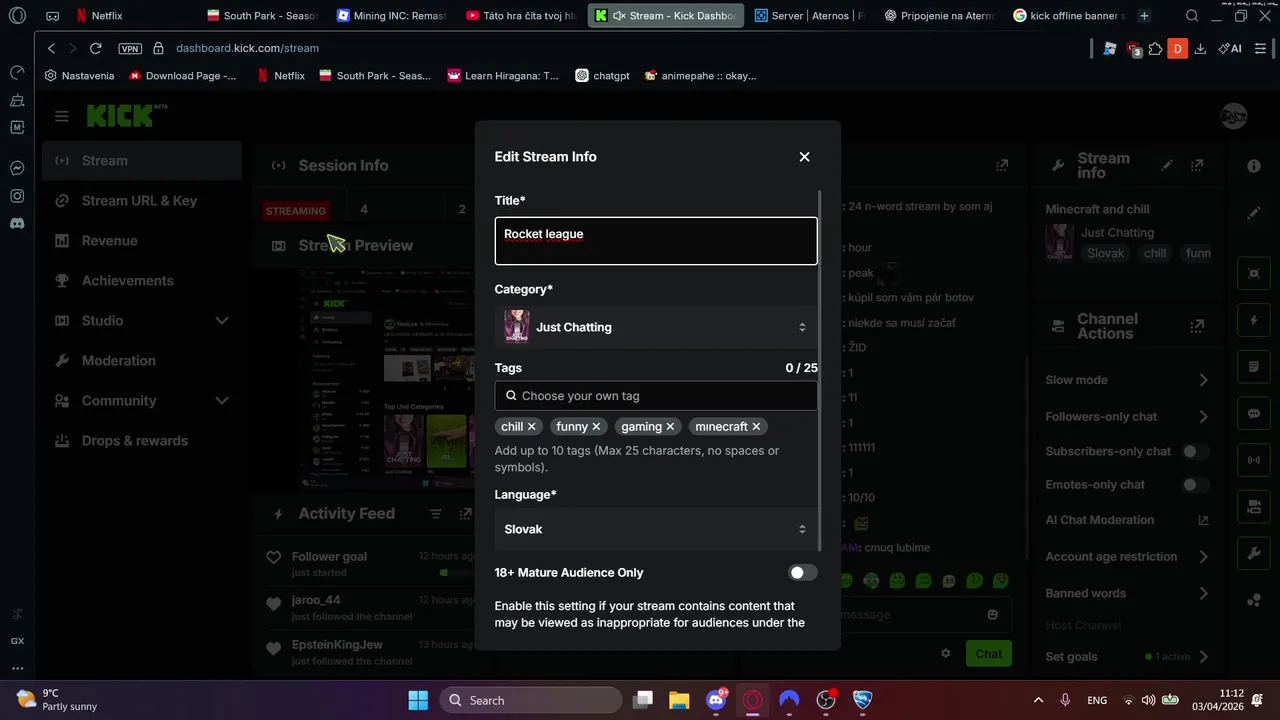Open the Achievements page
The image size is (1280, 720).
(142, 281)
